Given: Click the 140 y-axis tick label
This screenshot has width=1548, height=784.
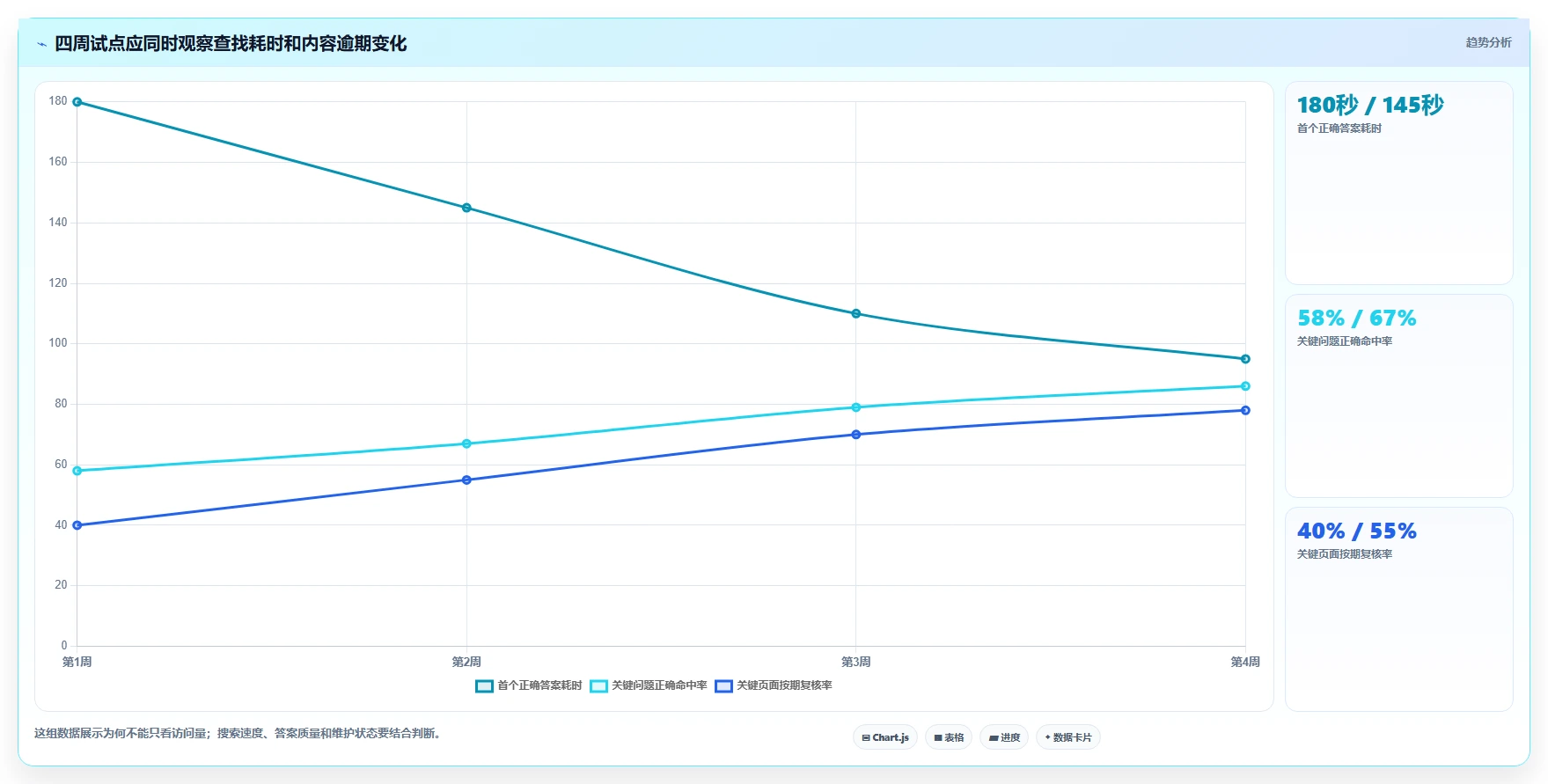Looking at the screenshot, I should coord(58,223).
